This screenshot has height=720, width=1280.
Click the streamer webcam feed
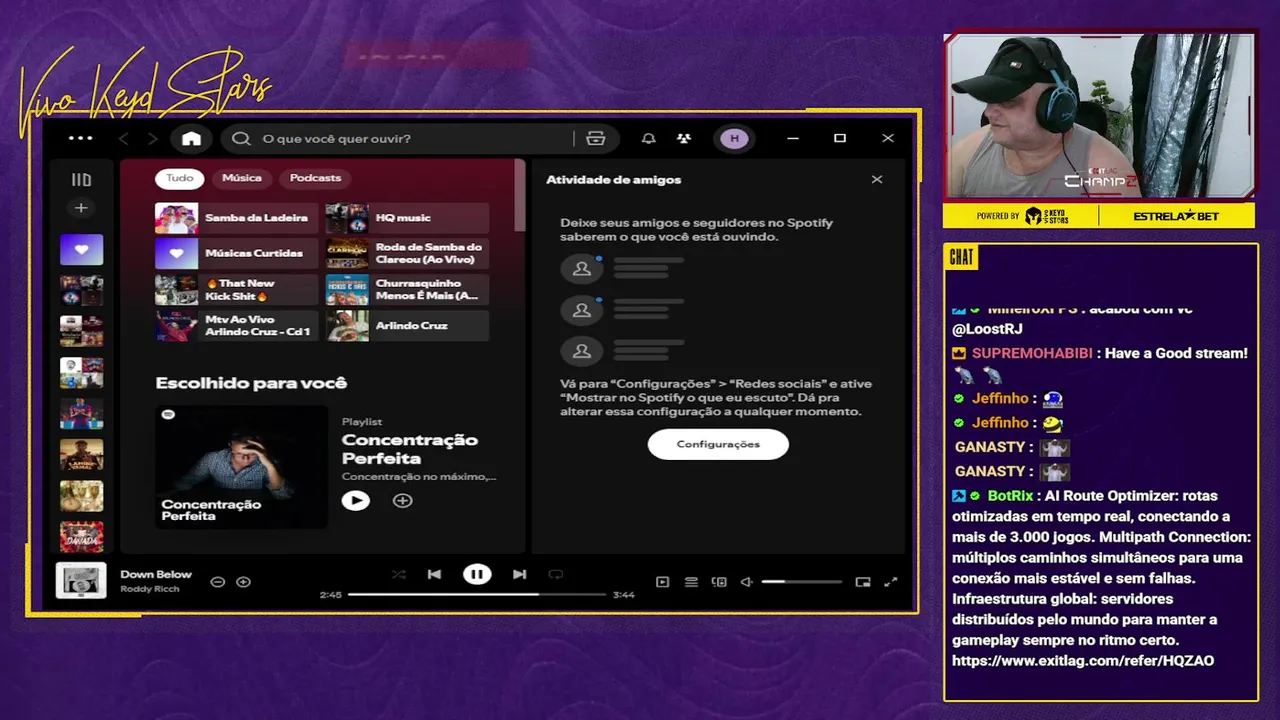(x=1099, y=116)
